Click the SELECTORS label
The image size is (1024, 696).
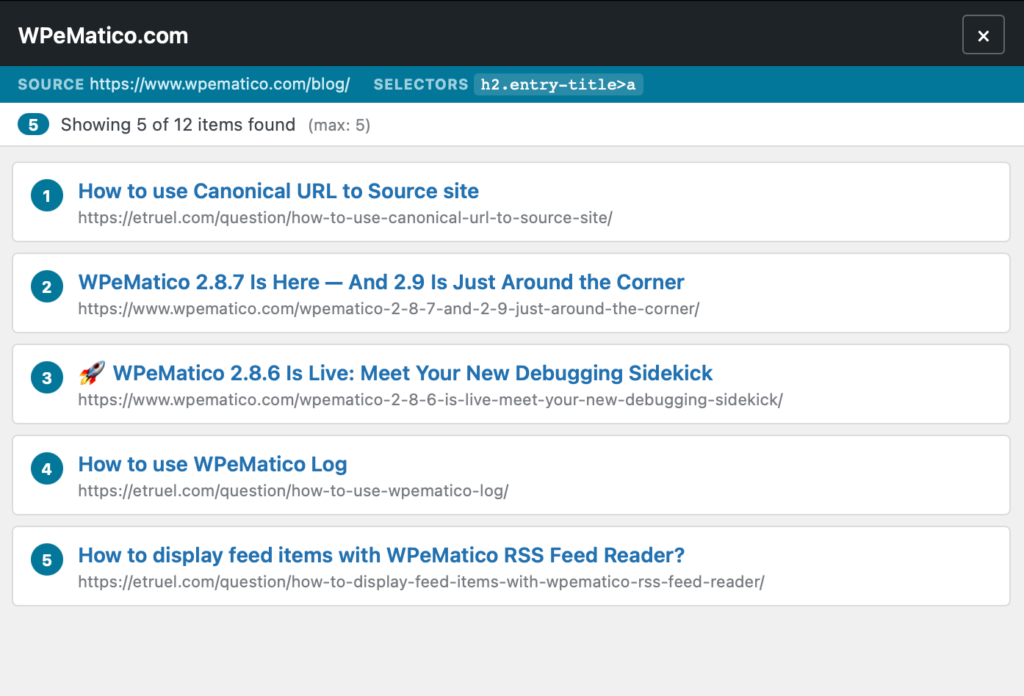coord(421,84)
